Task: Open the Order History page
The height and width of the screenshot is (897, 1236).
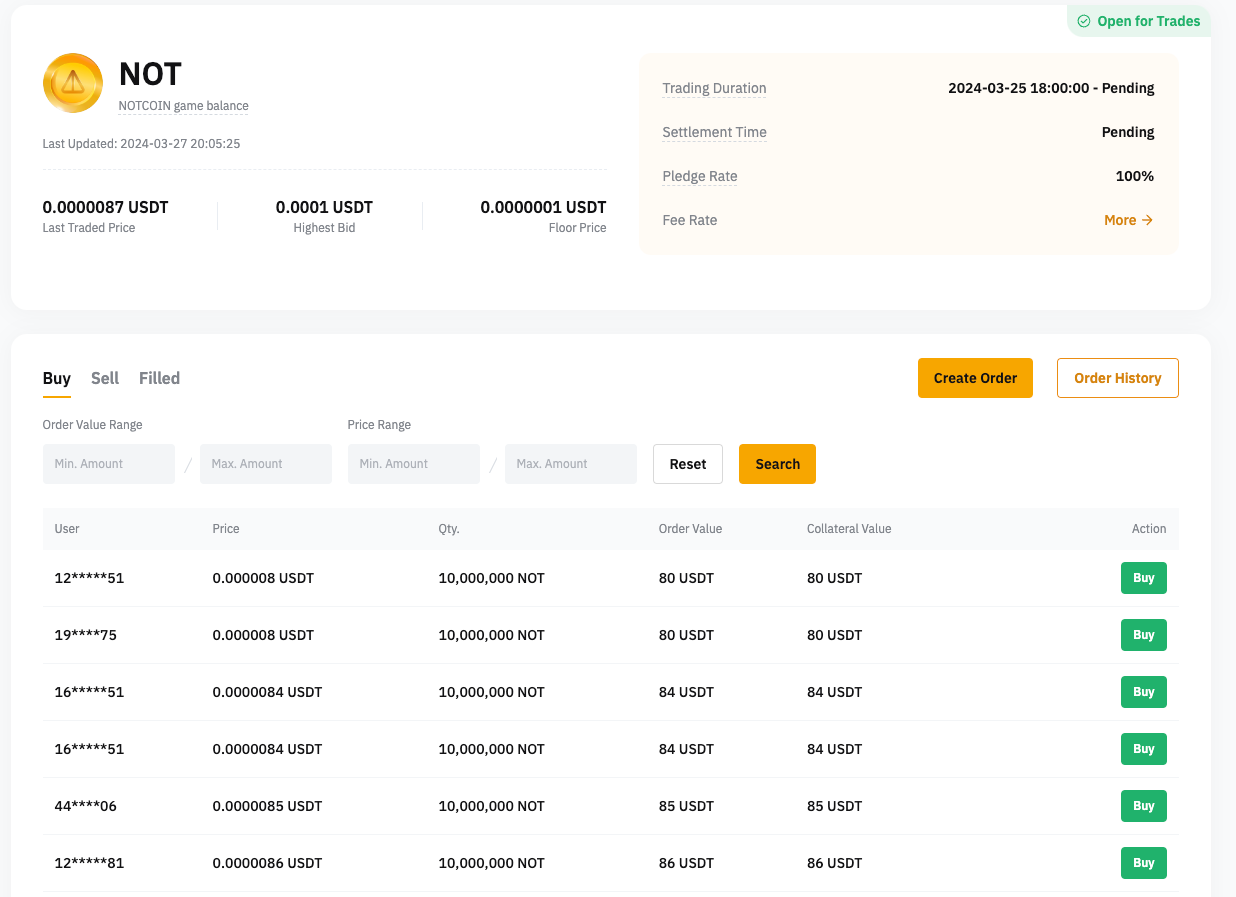Action: (1117, 378)
